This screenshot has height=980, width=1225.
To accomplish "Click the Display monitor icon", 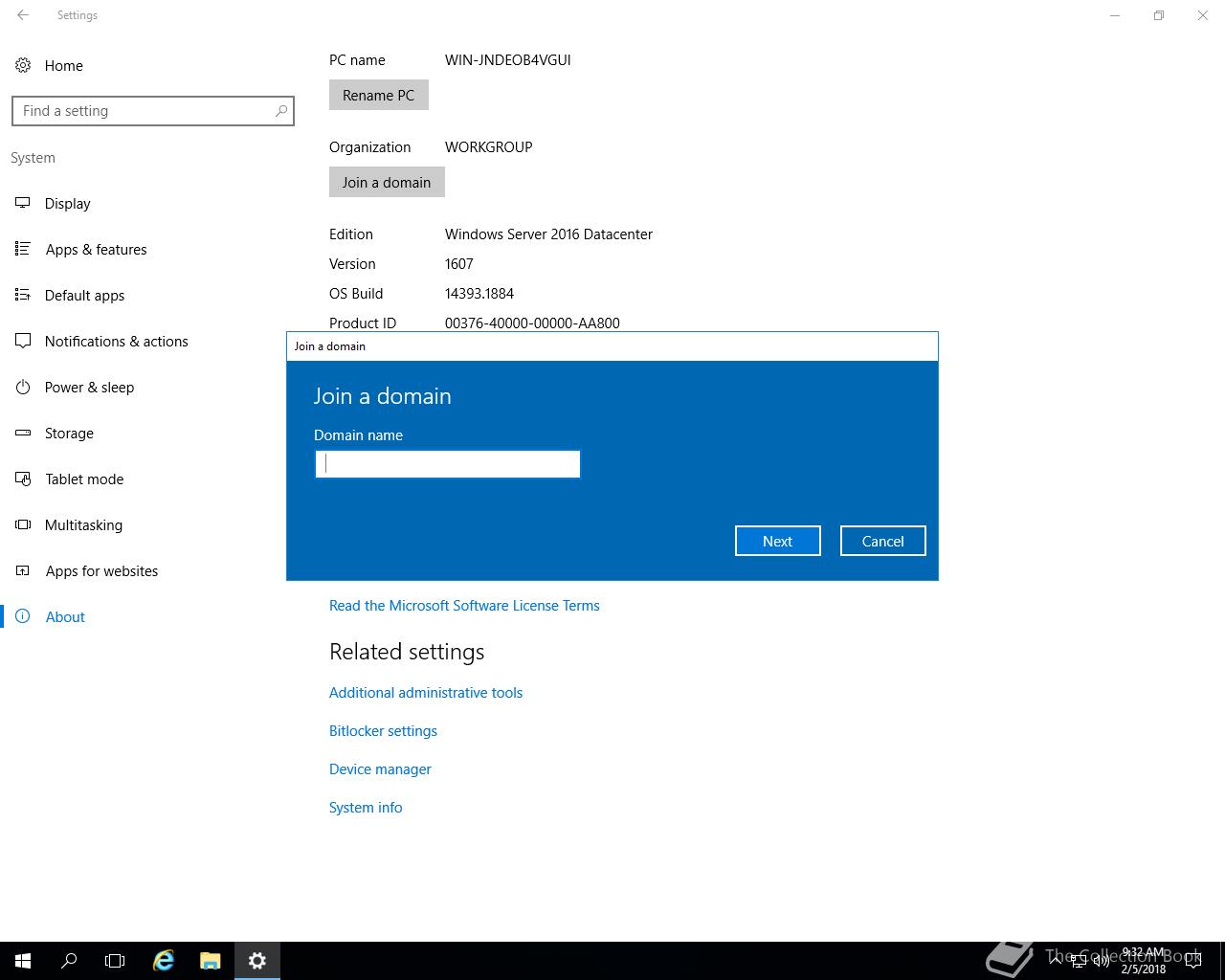I will pos(23,203).
